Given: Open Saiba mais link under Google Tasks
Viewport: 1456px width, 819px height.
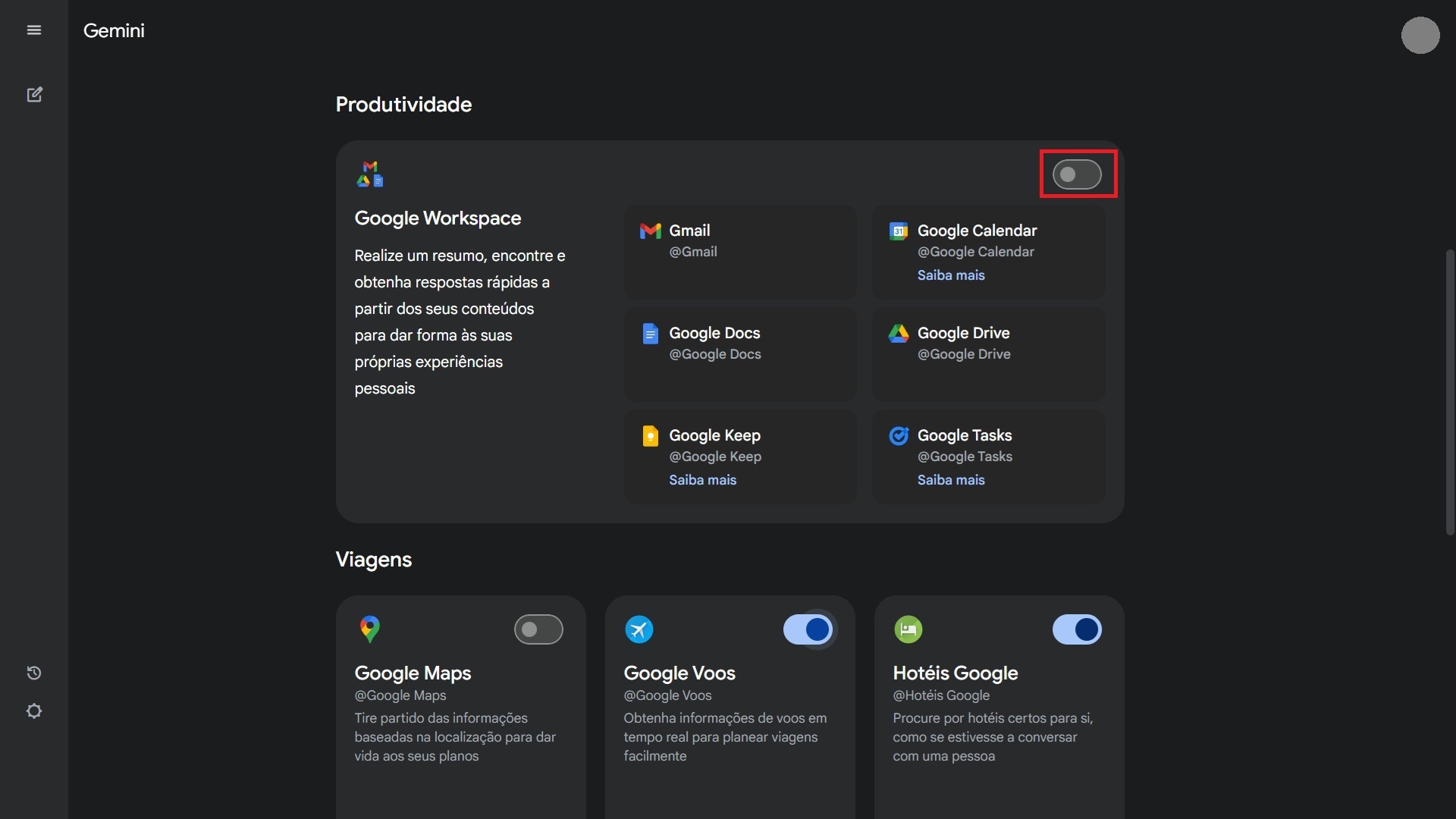Looking at the screenshot, I should tap(951, 480).
